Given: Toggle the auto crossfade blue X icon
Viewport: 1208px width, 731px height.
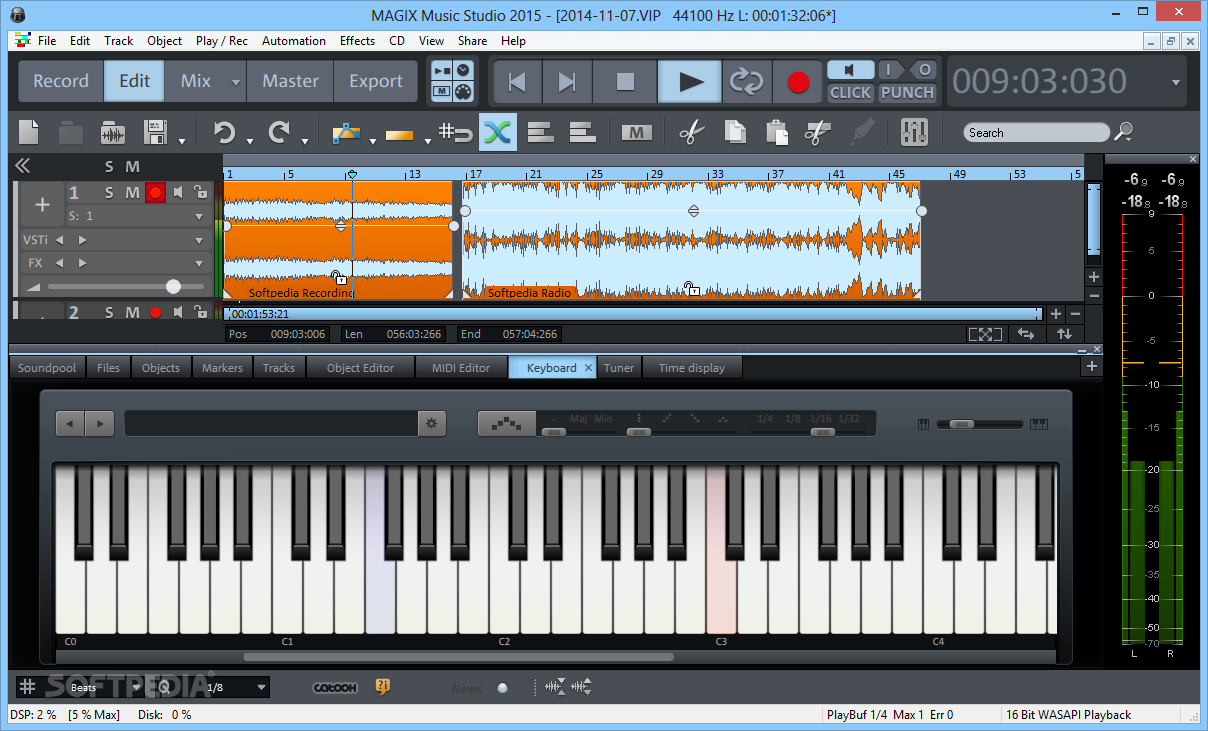Looking at the screenshot, I should [497, 132].
